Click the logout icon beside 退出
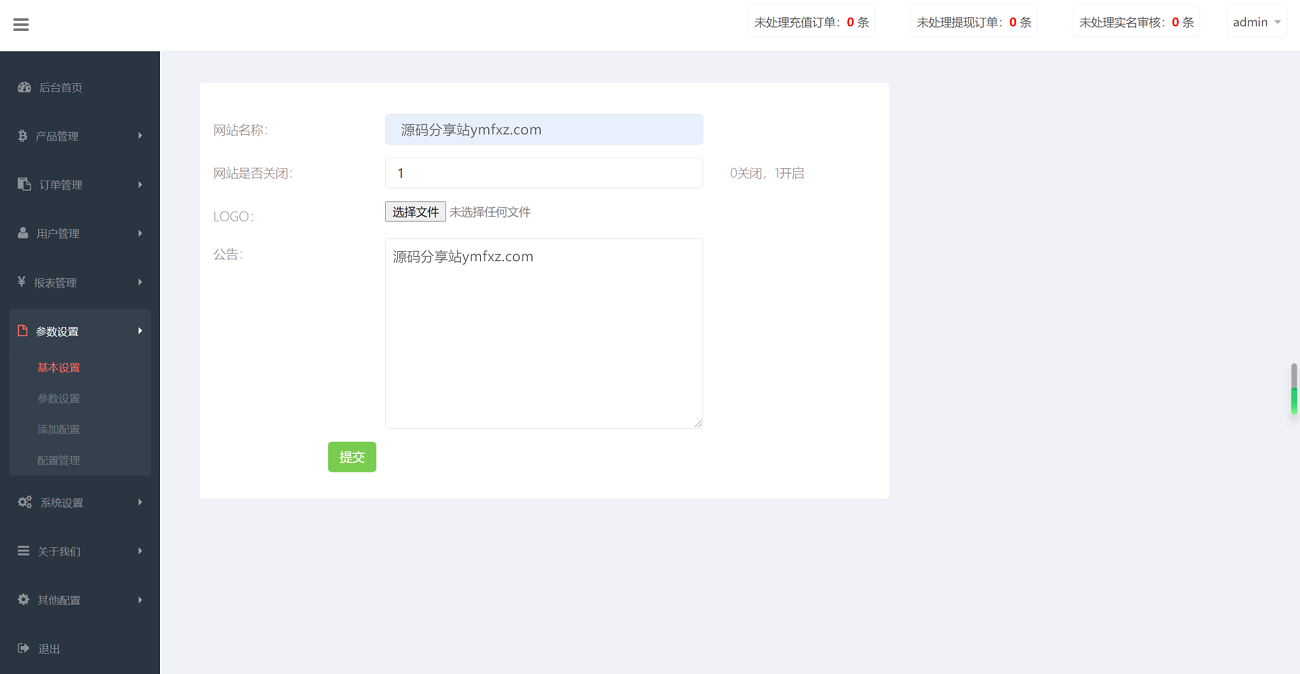The image size is (1300, 674). tap(24, 649)
